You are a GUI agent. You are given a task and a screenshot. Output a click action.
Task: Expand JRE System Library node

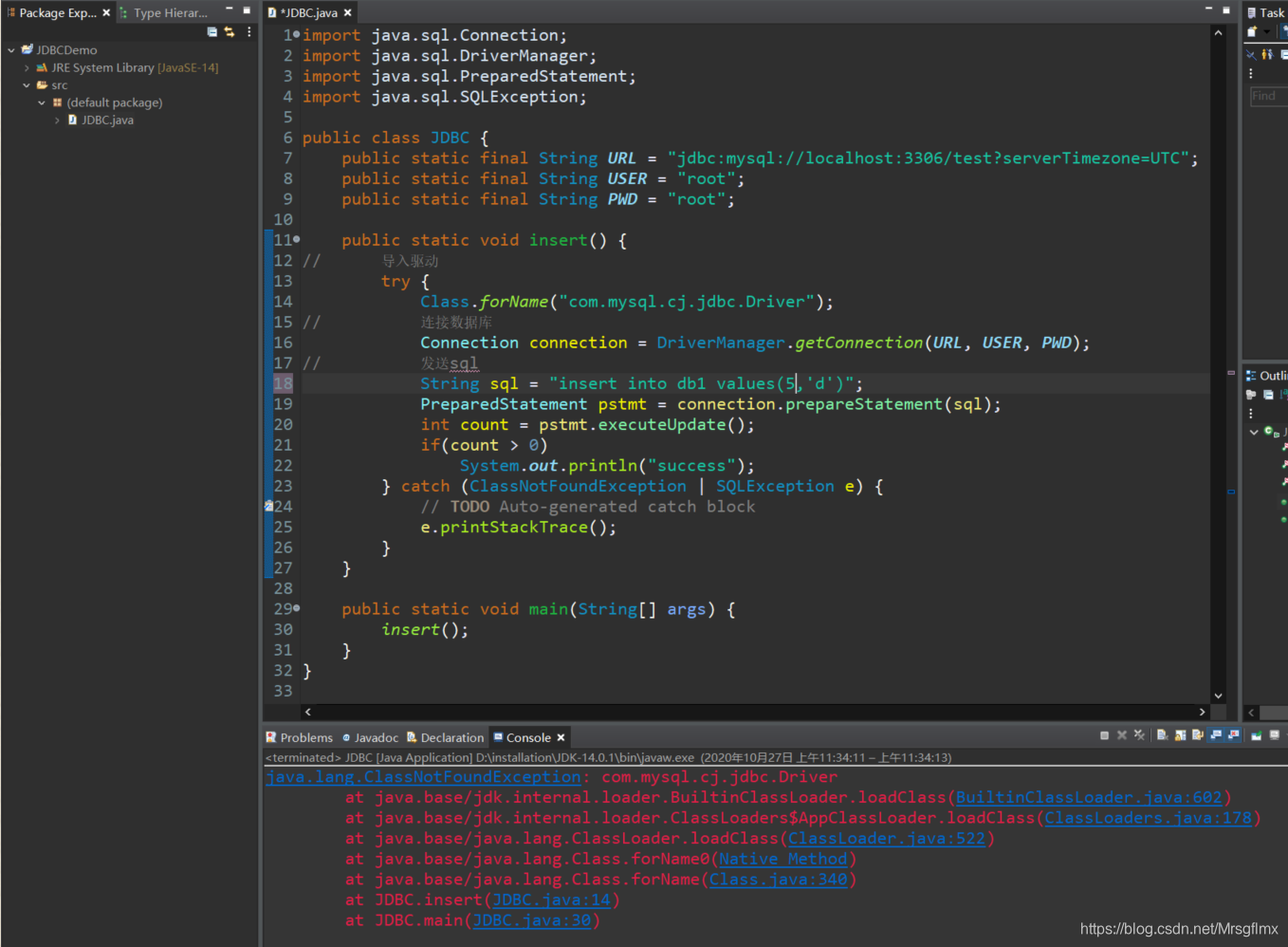[27, 67]
